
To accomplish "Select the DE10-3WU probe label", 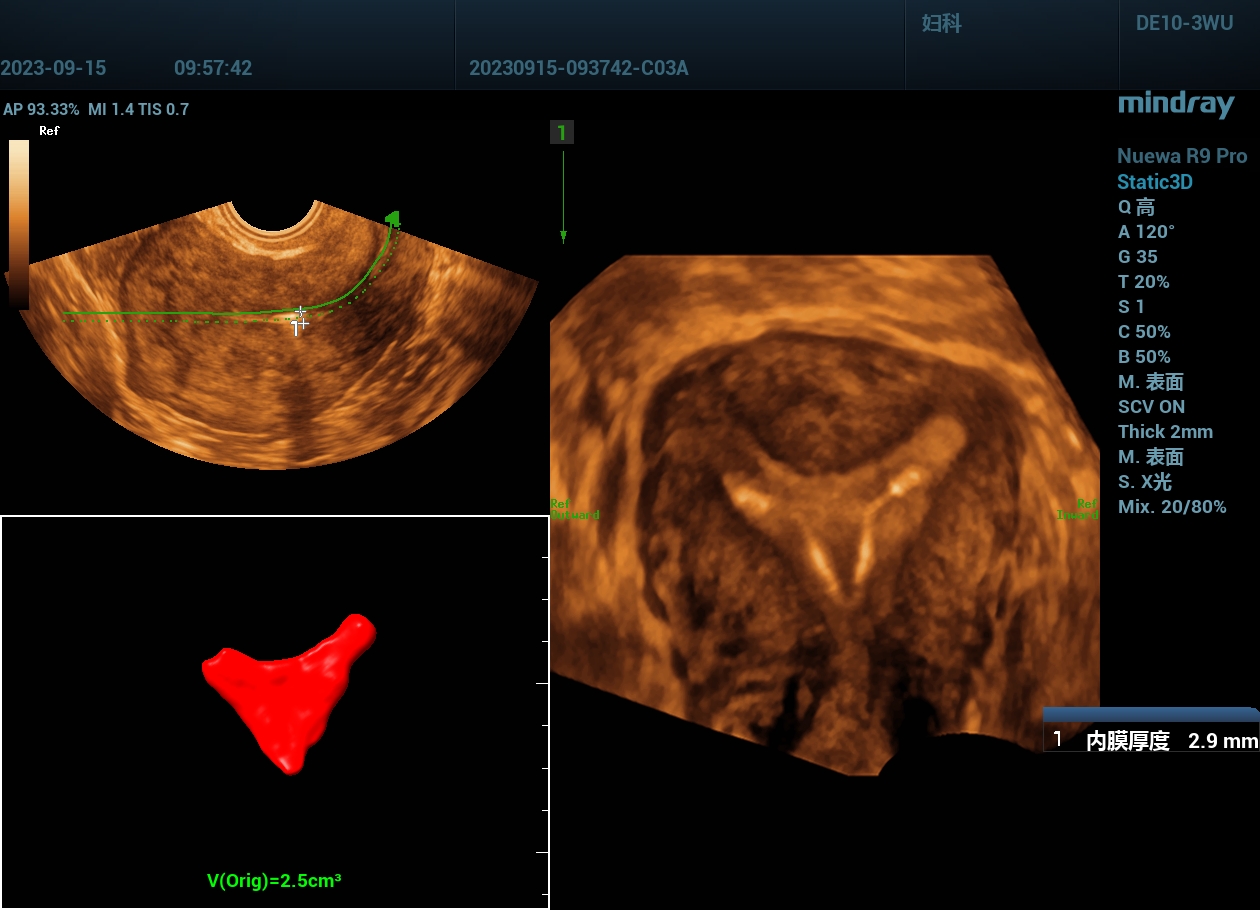I will tap(1184, 24).
